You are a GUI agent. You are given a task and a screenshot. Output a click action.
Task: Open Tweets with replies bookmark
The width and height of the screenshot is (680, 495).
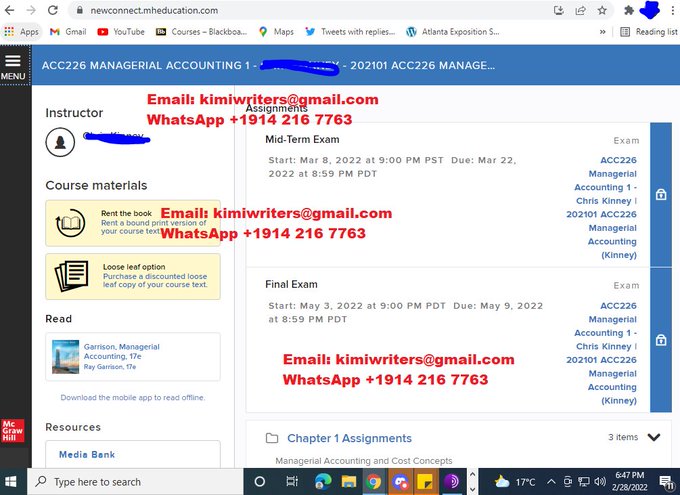point(350,32)
